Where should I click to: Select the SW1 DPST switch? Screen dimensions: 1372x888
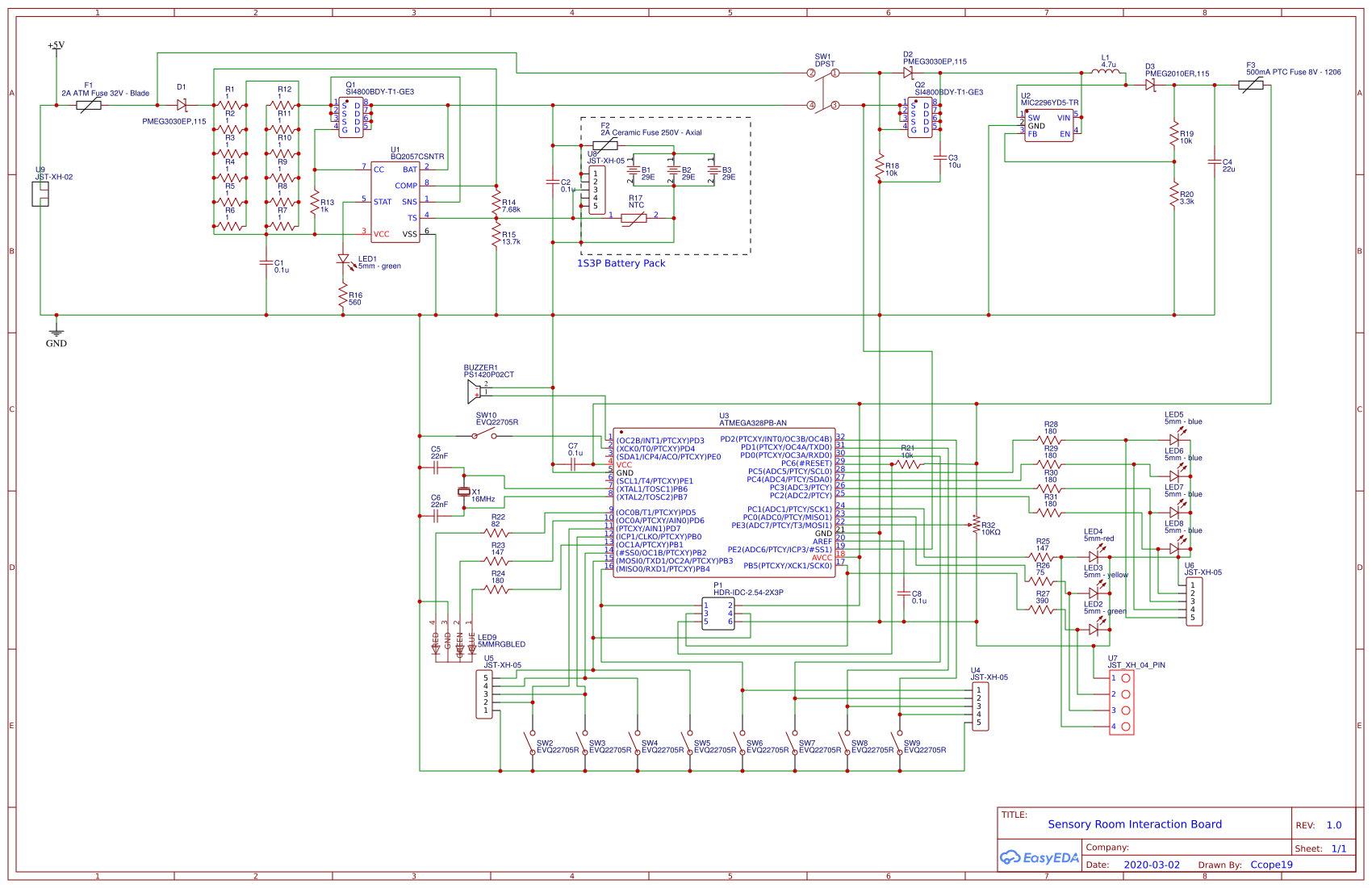click(x=823, y=89)
